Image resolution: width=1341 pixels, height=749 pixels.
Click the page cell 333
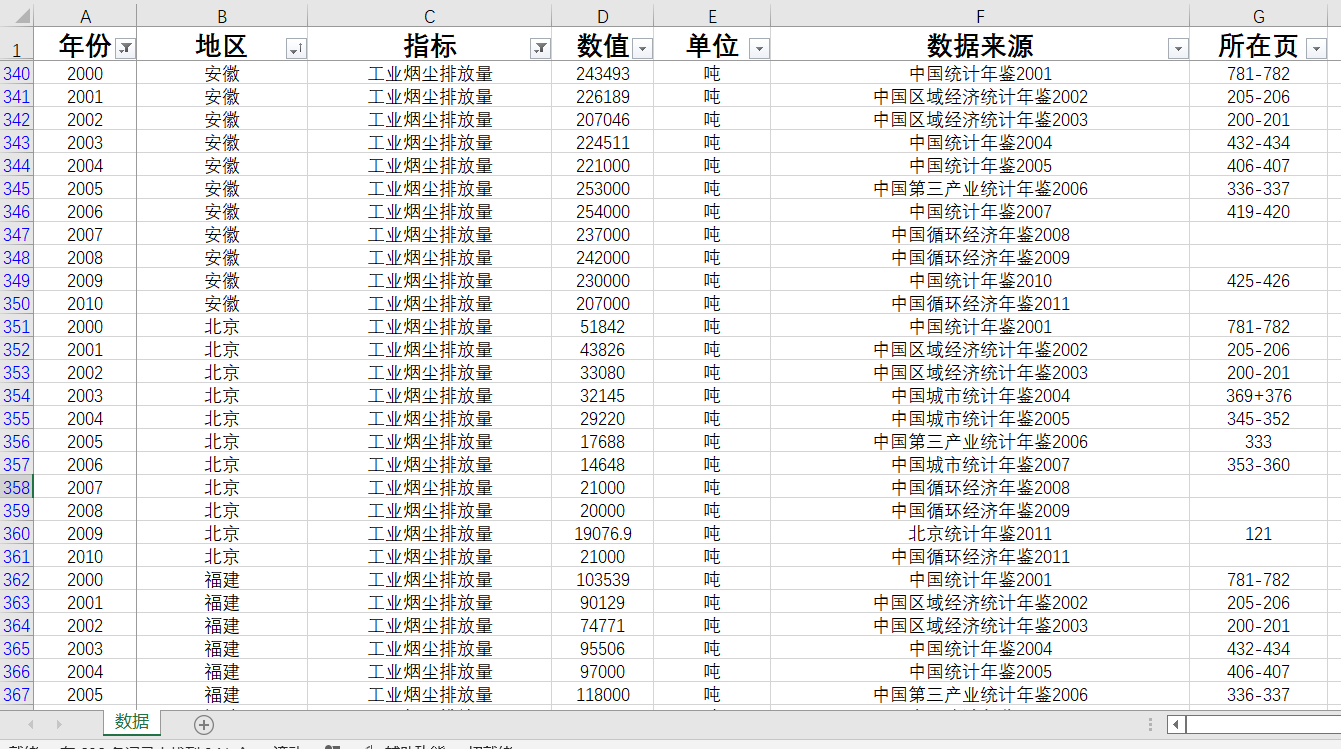(x=1259, y=442)
